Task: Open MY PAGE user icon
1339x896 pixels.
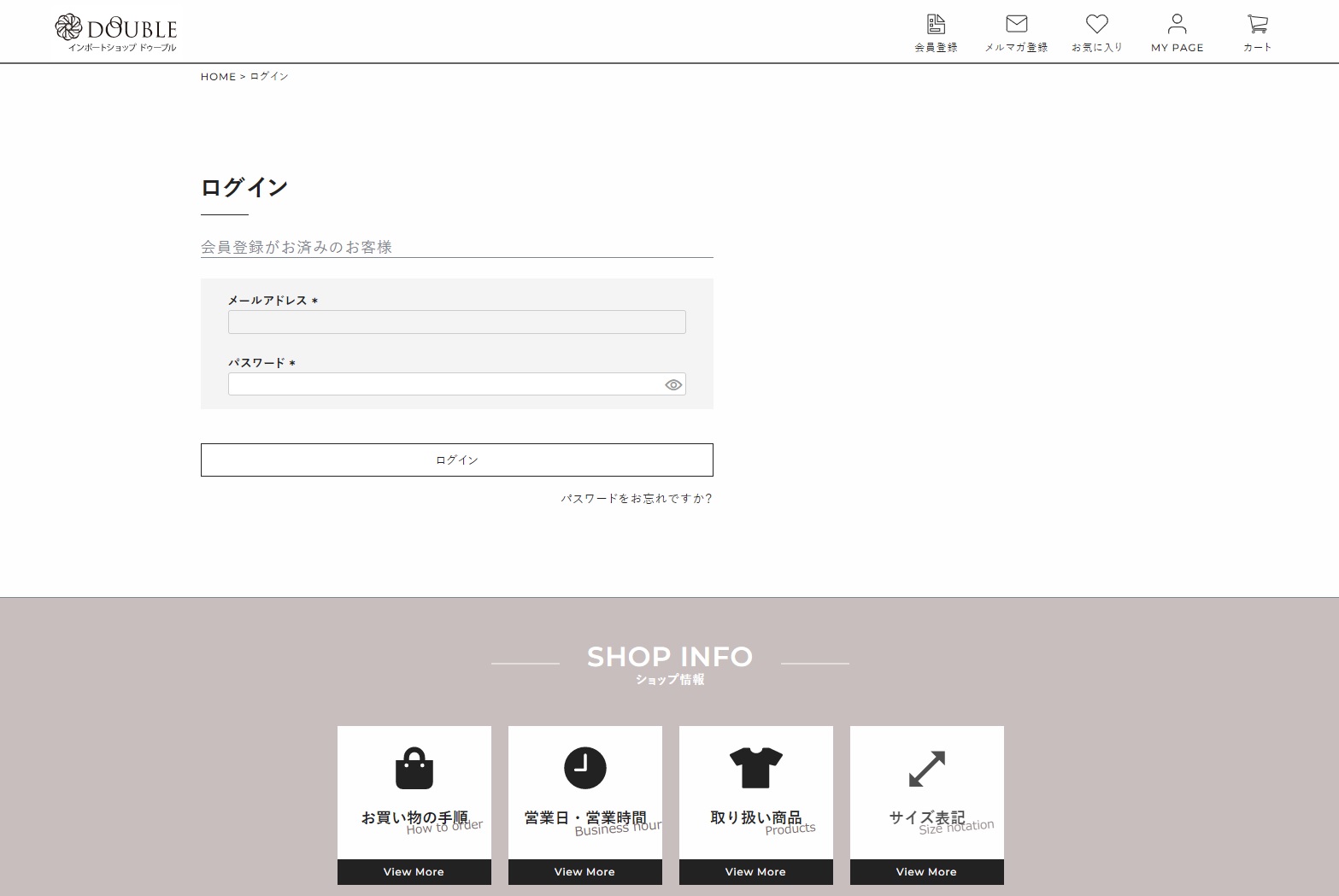Action: click(x=1177, y=24)
